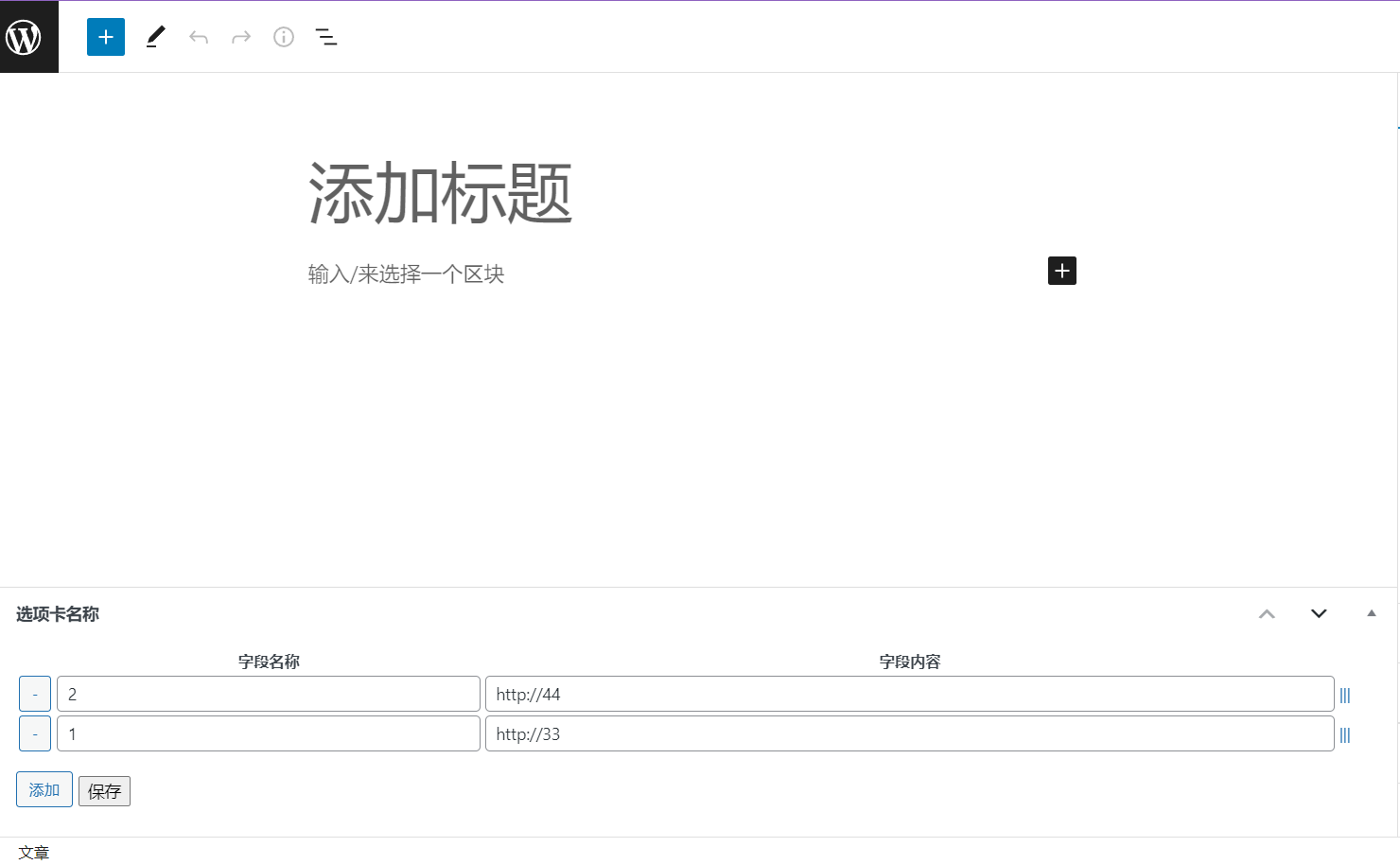Open the List View outline icon

[326, 37]
